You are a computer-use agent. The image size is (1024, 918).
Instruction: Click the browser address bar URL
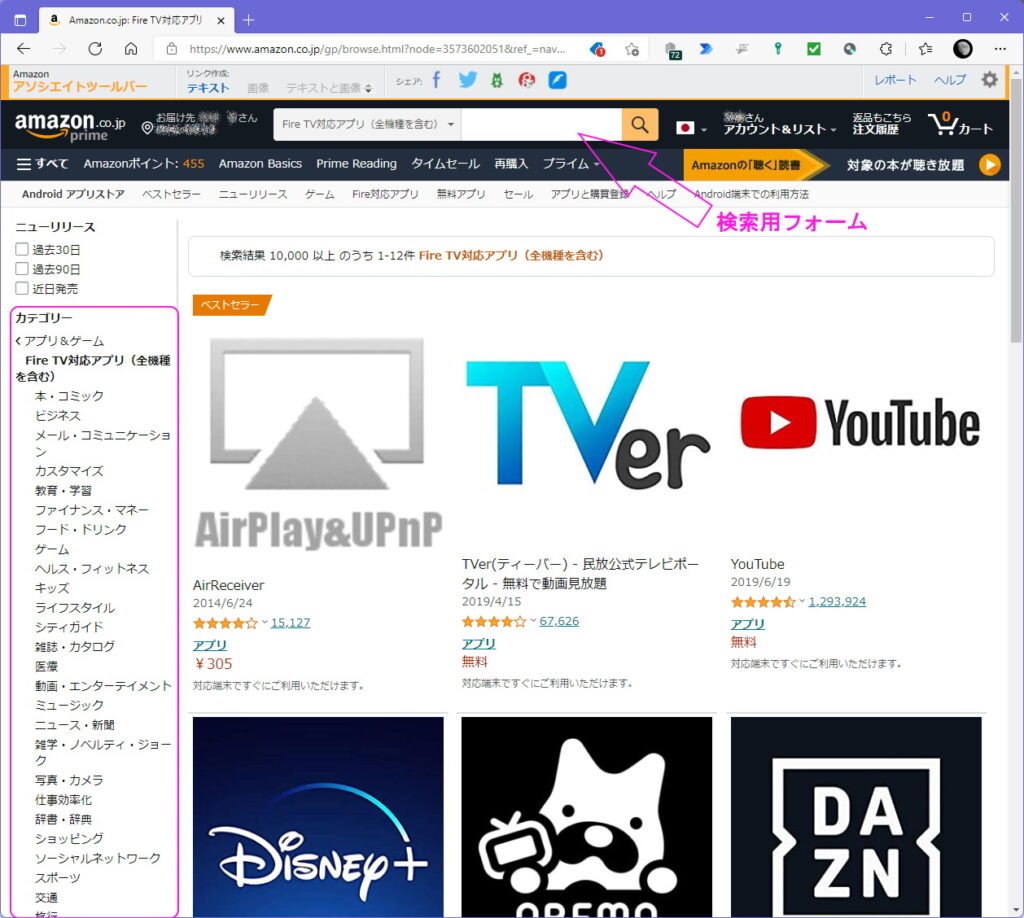pos(377,49)
